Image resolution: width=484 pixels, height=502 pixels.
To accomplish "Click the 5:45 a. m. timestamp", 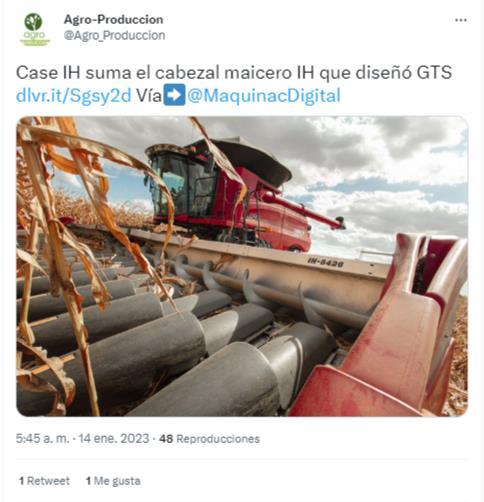I will (x=43, y=438).
